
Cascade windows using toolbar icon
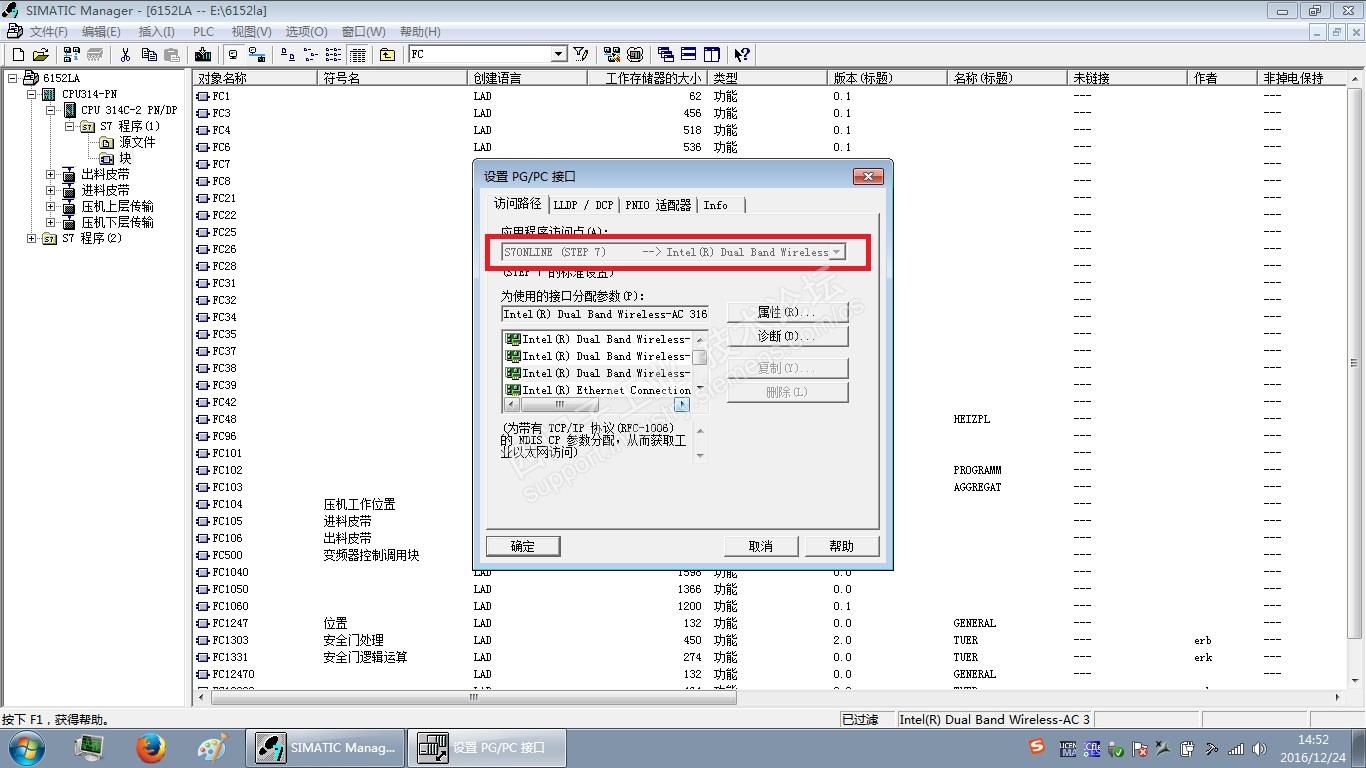(666, 55)
